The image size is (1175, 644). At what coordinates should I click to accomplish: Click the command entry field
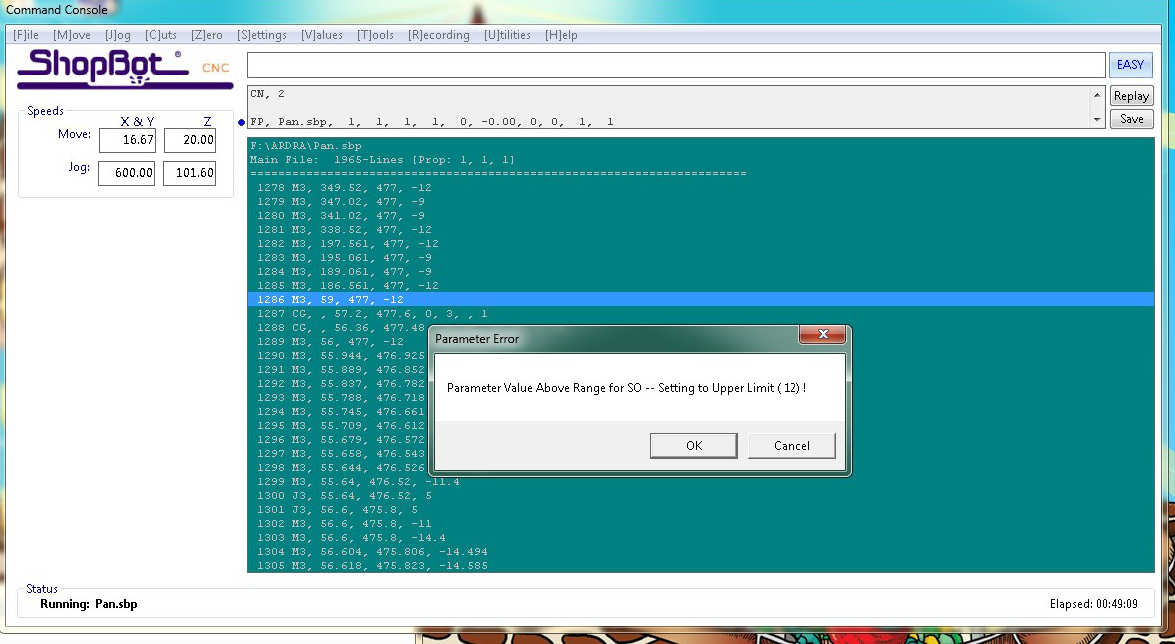click(676, 64)
